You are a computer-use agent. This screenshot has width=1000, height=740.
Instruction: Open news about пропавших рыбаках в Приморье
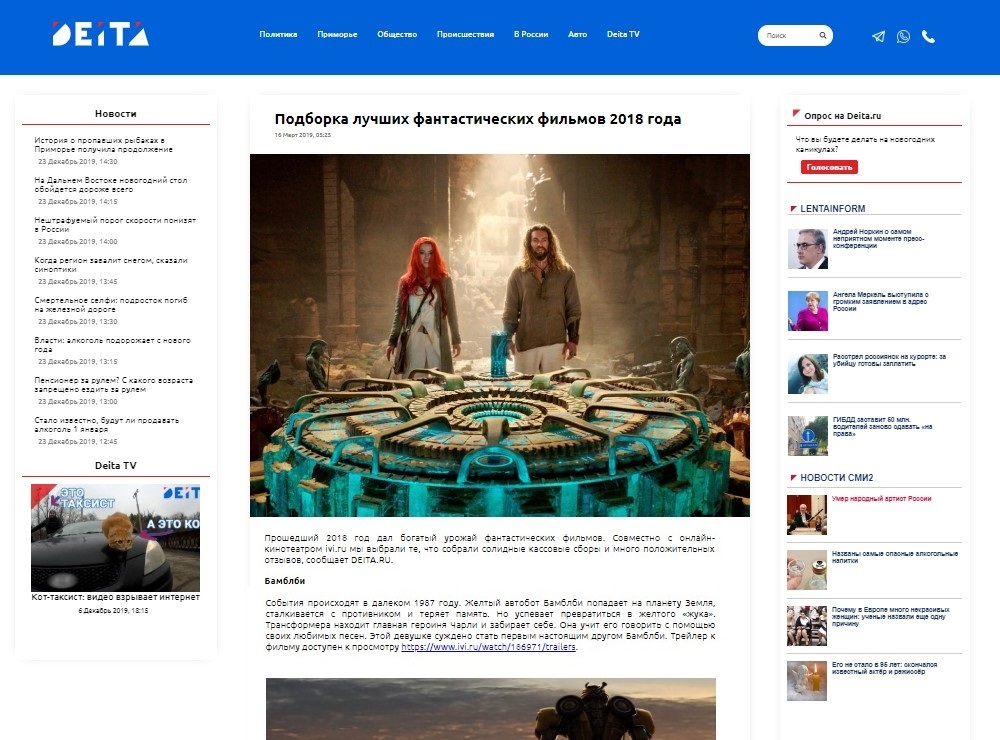pyautogui.click(x=103, y=145)
